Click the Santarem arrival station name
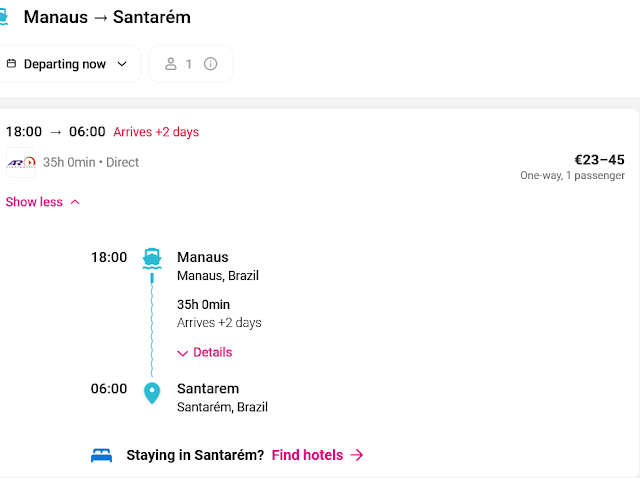The width and height of the screenshot is (640, 478). tap(208, 388)
